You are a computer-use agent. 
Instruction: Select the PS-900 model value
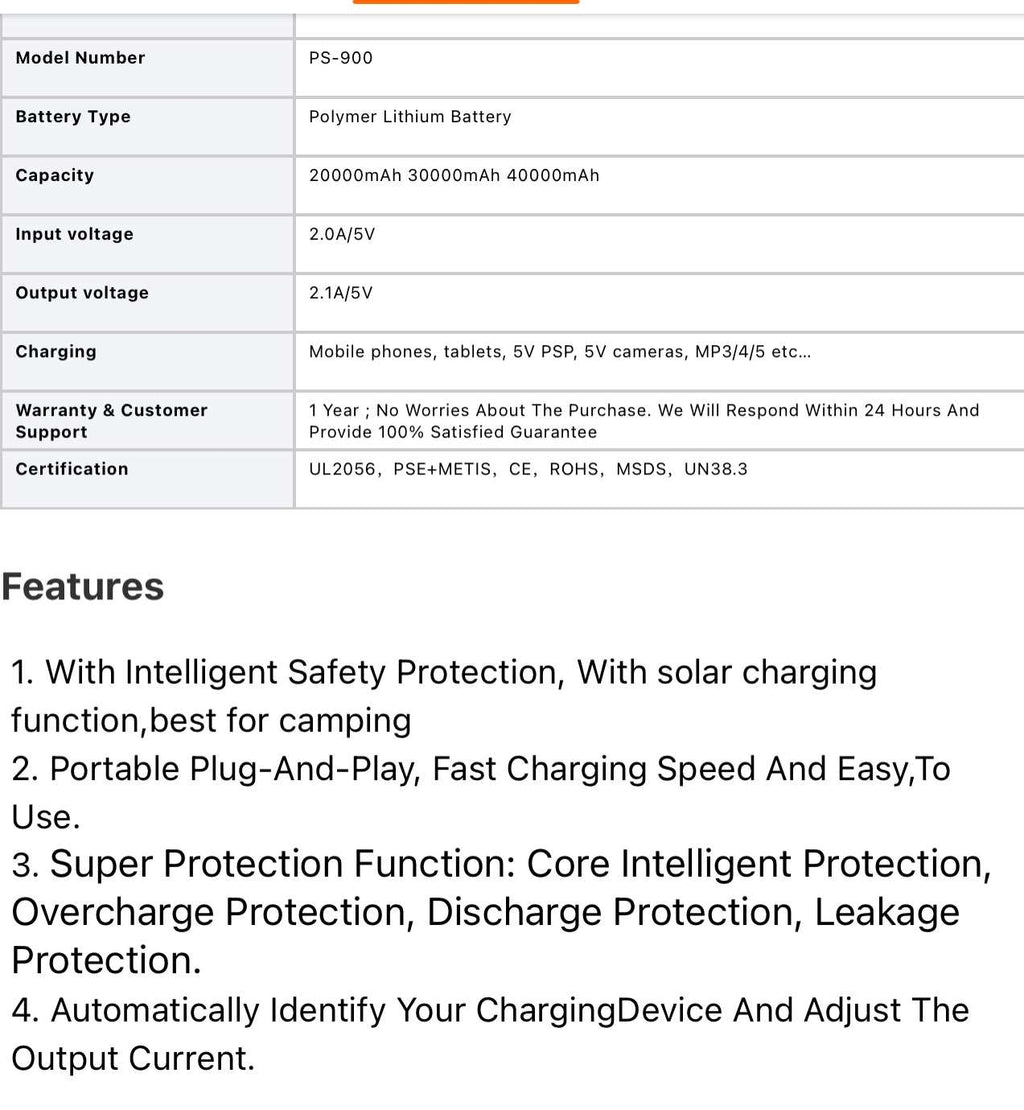click(341, 58)
